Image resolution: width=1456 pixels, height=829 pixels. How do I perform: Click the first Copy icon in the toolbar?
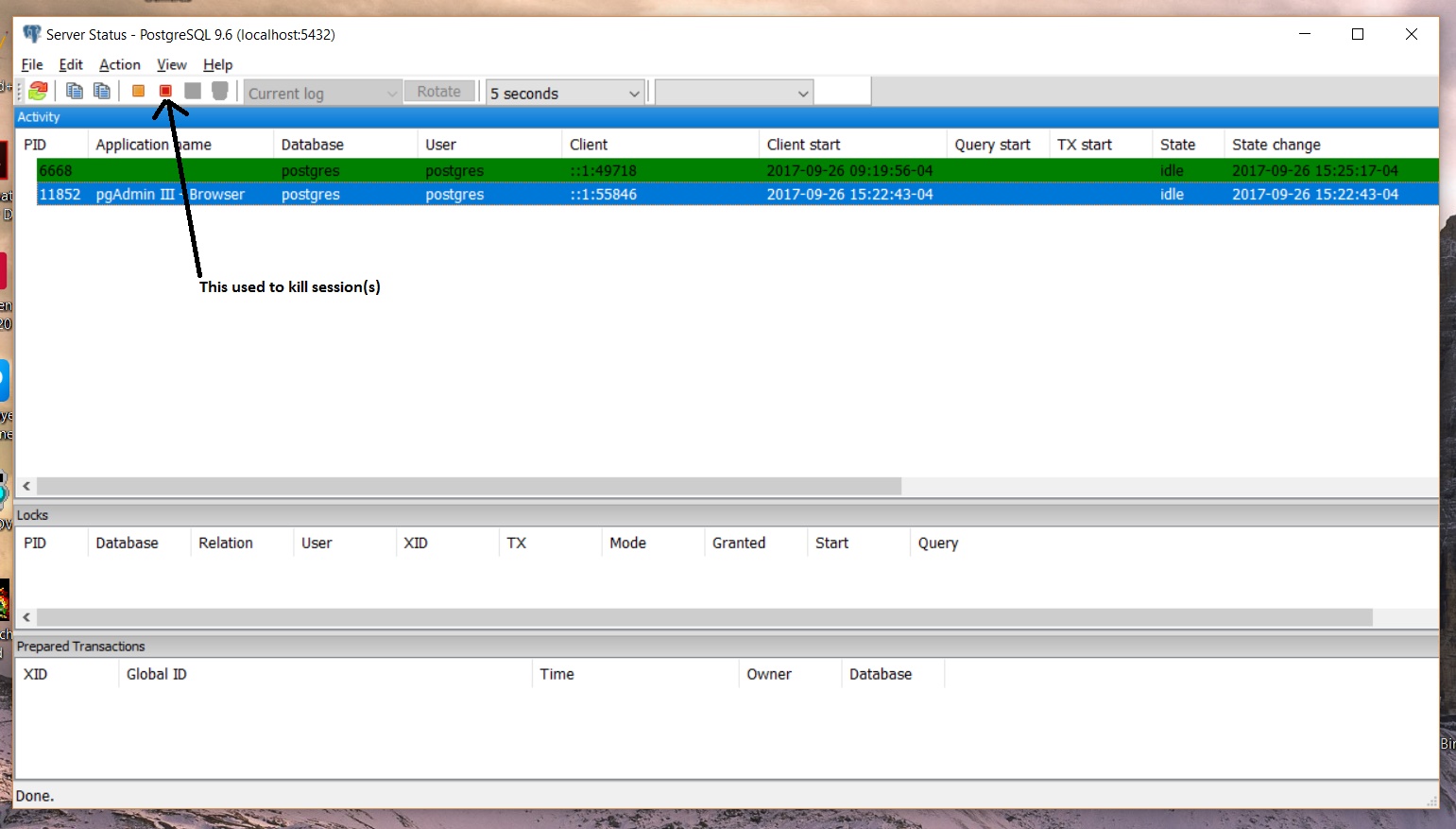(74, 92)
